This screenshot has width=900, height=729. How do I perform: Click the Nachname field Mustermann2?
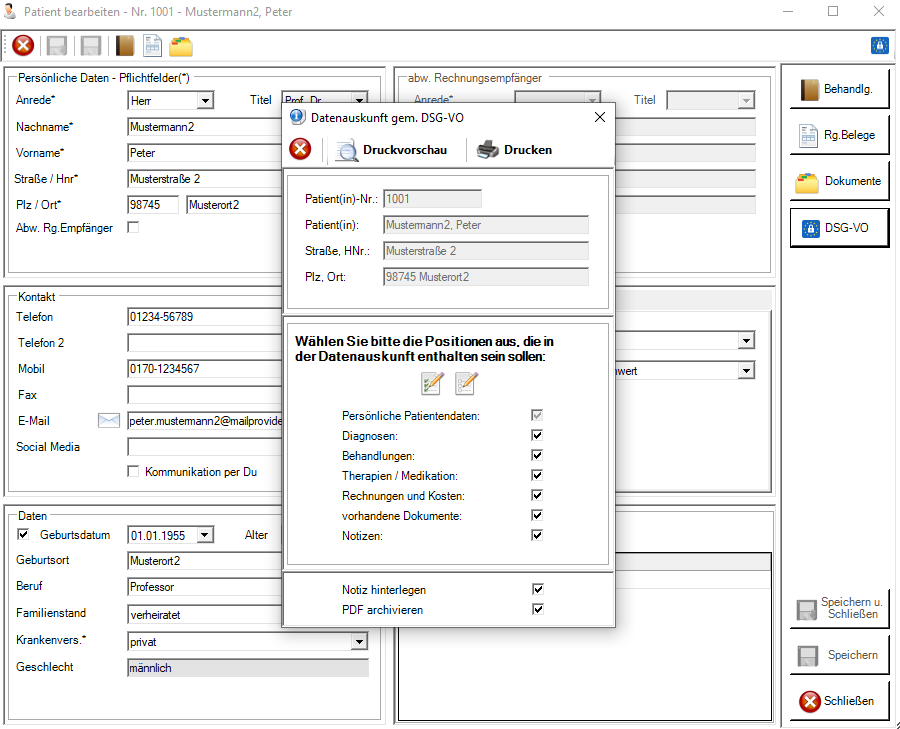coord(205,127)
